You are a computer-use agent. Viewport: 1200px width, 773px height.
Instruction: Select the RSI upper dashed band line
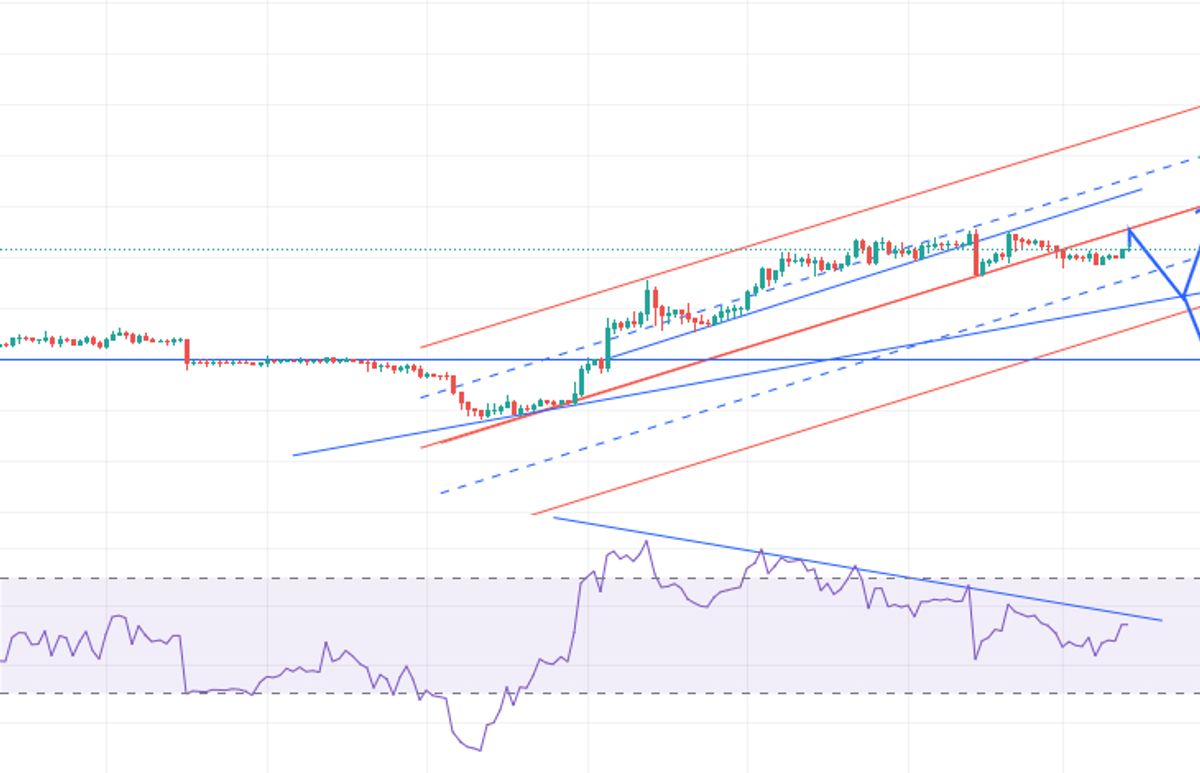[300, 578]
